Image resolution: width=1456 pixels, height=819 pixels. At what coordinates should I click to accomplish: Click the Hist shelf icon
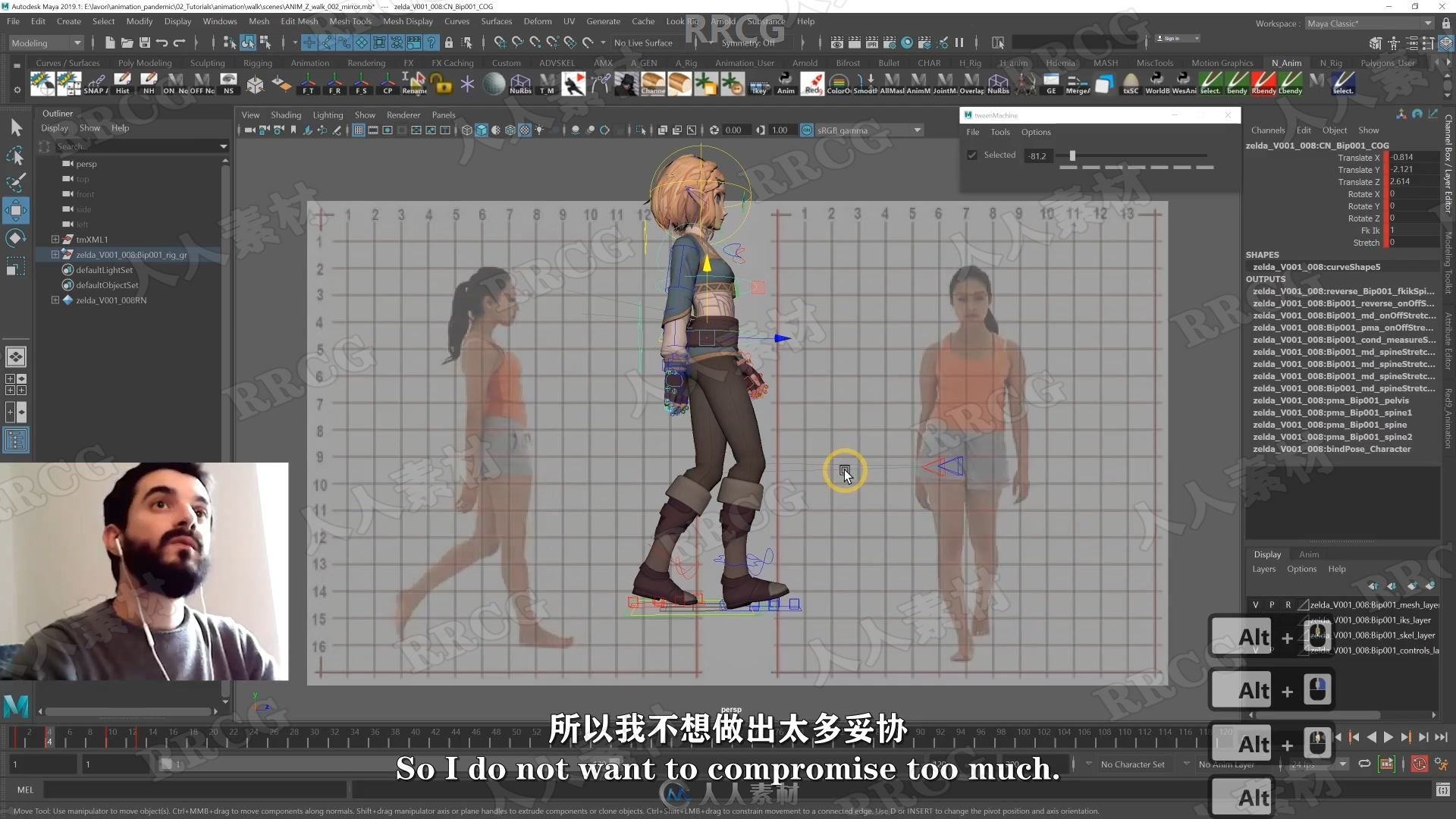coord(122,83)
